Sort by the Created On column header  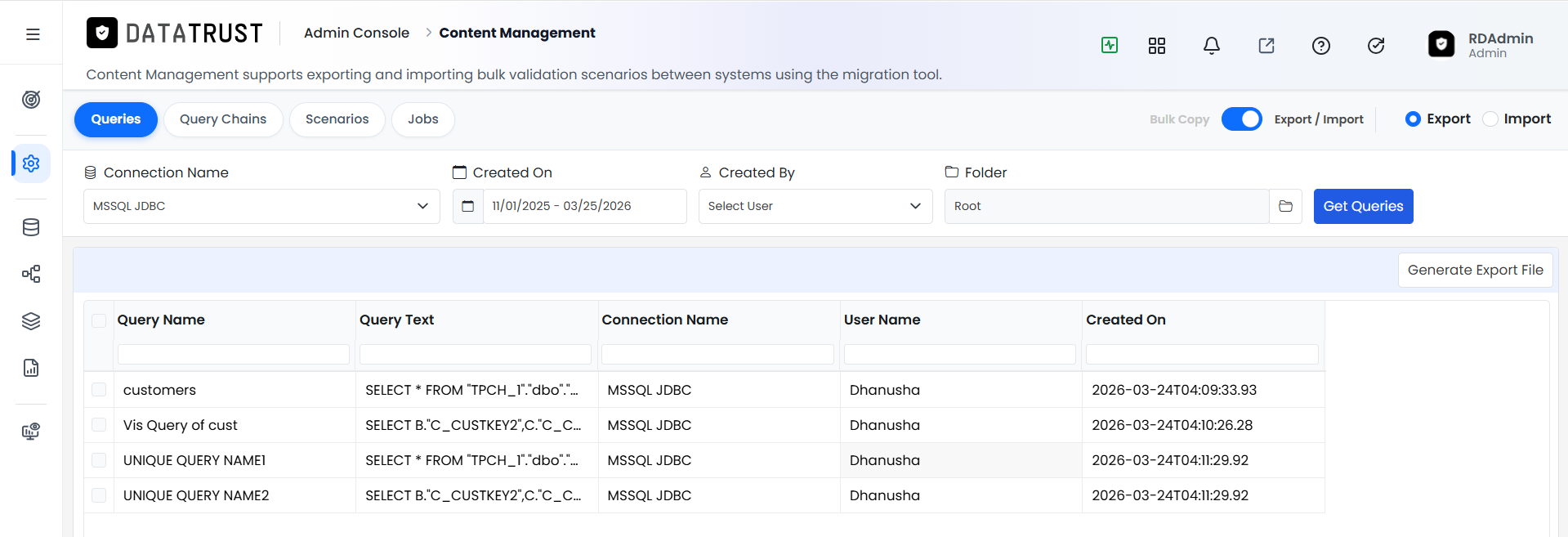pos(1125,320)
